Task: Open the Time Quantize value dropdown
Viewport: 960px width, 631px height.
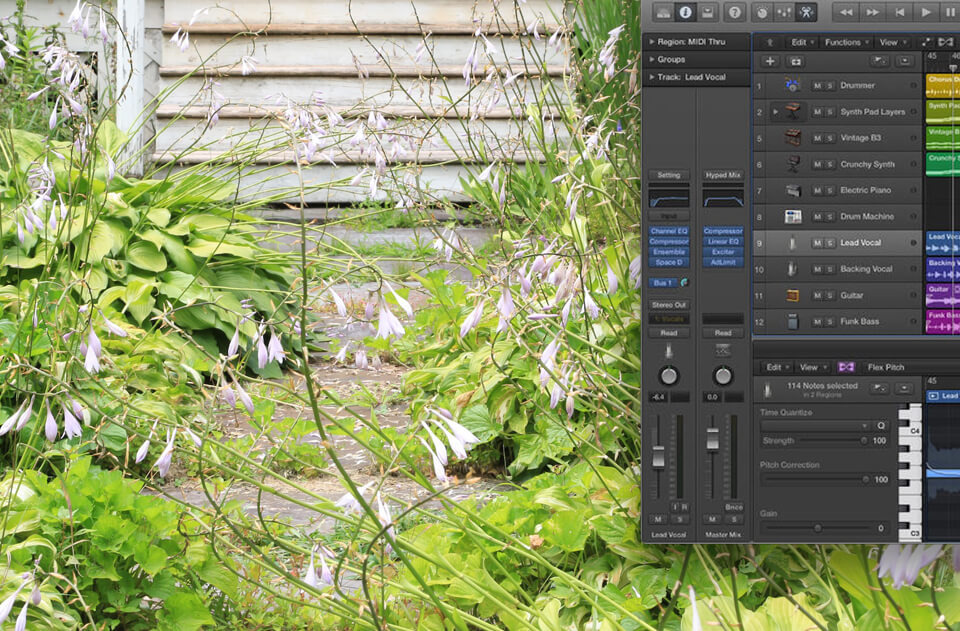Action: click(816, 426)
